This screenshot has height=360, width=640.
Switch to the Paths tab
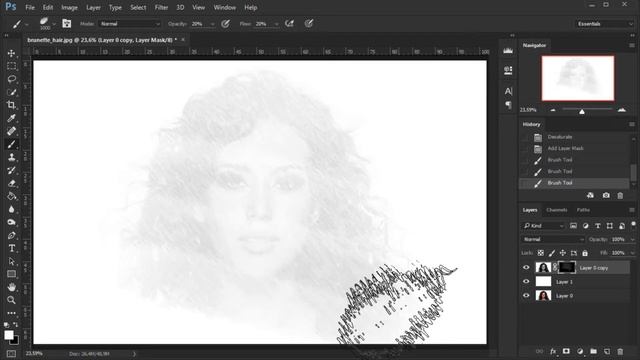coord(583,210)
